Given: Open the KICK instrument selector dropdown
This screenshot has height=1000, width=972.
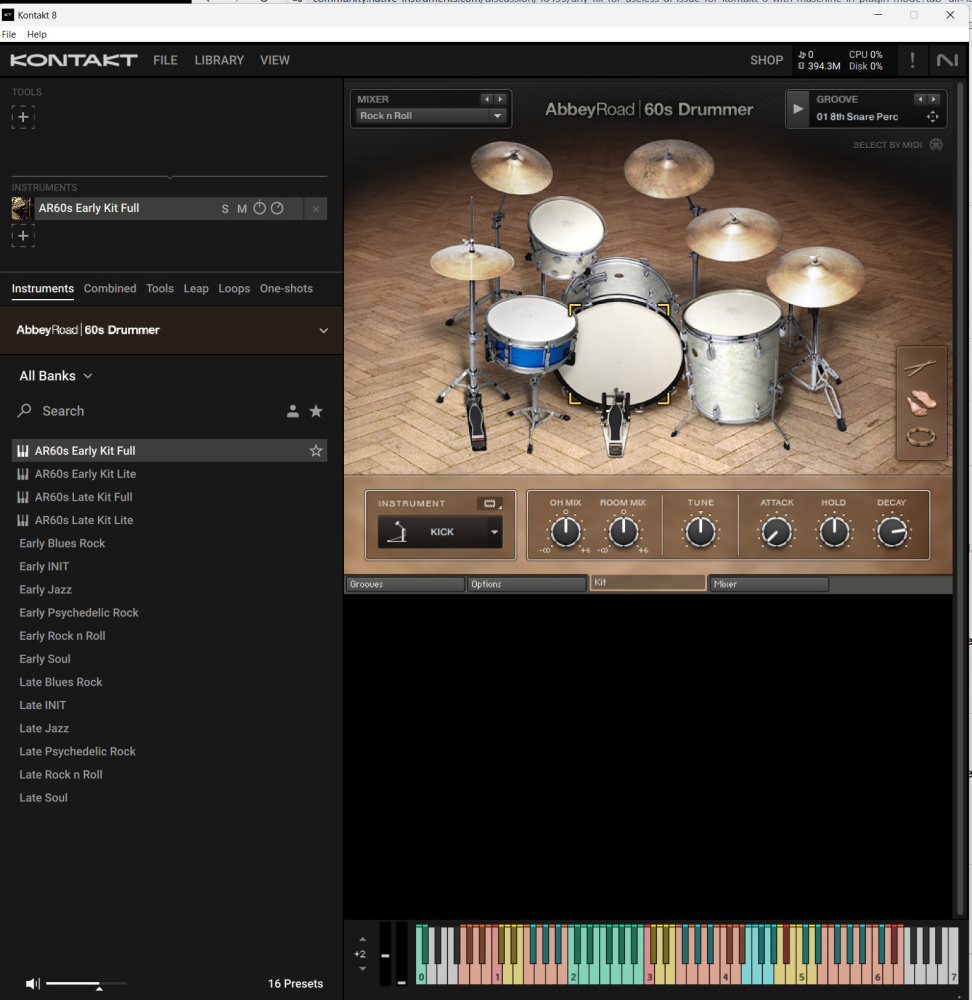Looking at the screenshot, I should point(494,532).
